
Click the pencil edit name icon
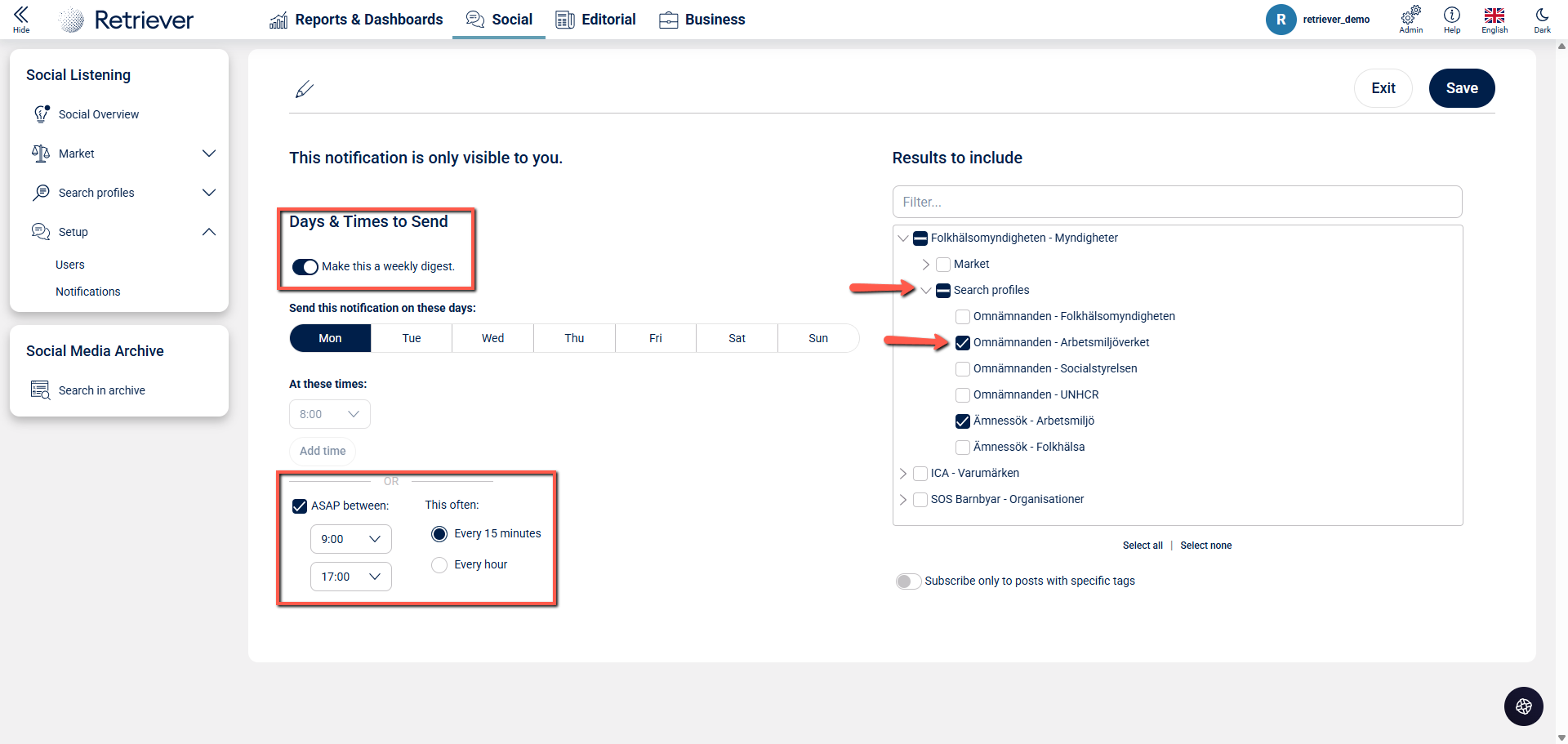[x=305, y=89]
